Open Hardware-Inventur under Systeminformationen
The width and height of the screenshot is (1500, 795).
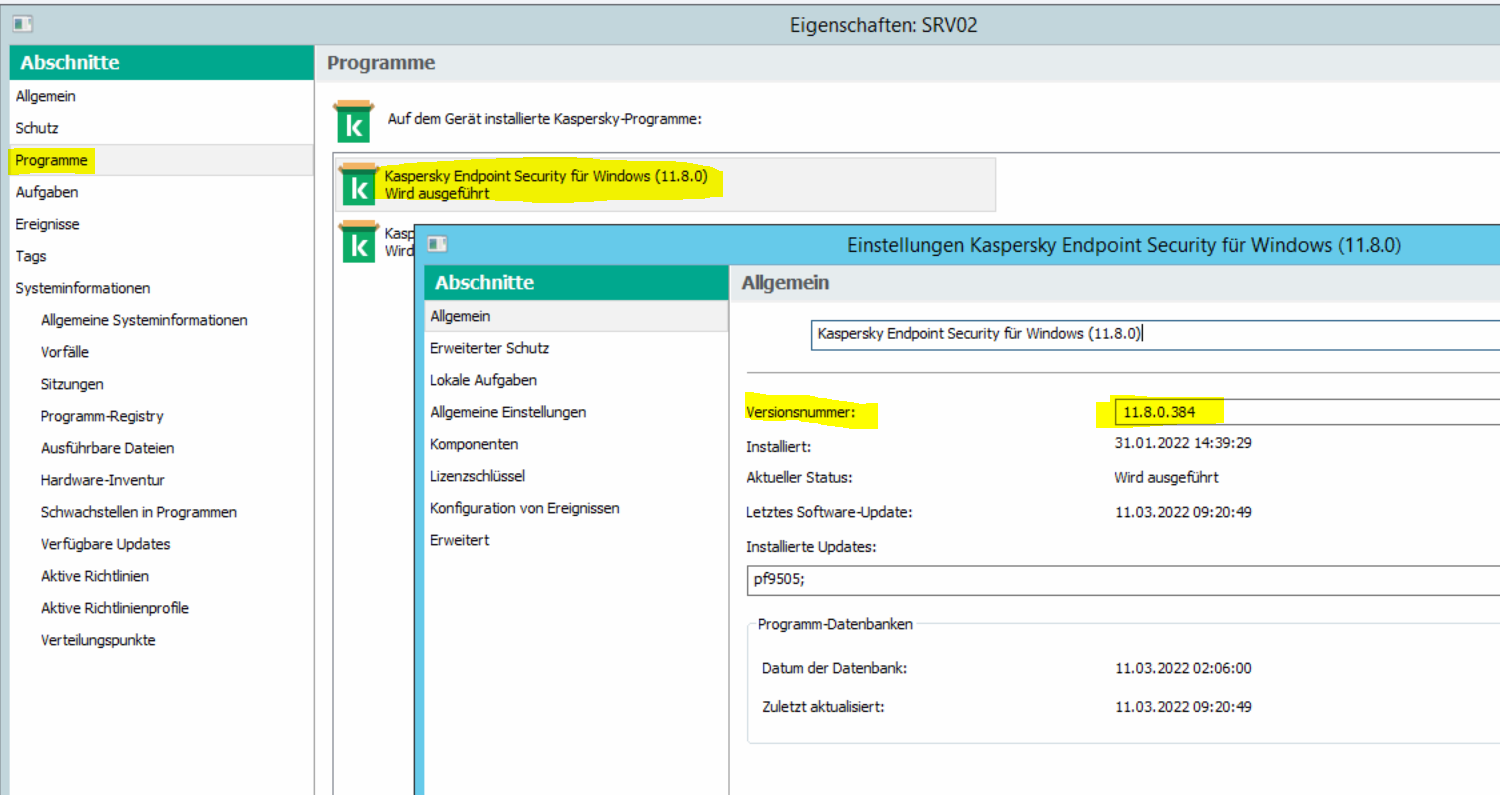(103, 480)
